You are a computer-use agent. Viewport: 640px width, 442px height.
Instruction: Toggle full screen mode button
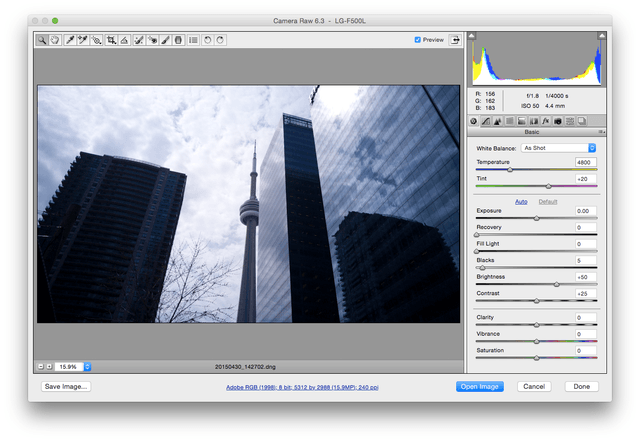(455, 40)
